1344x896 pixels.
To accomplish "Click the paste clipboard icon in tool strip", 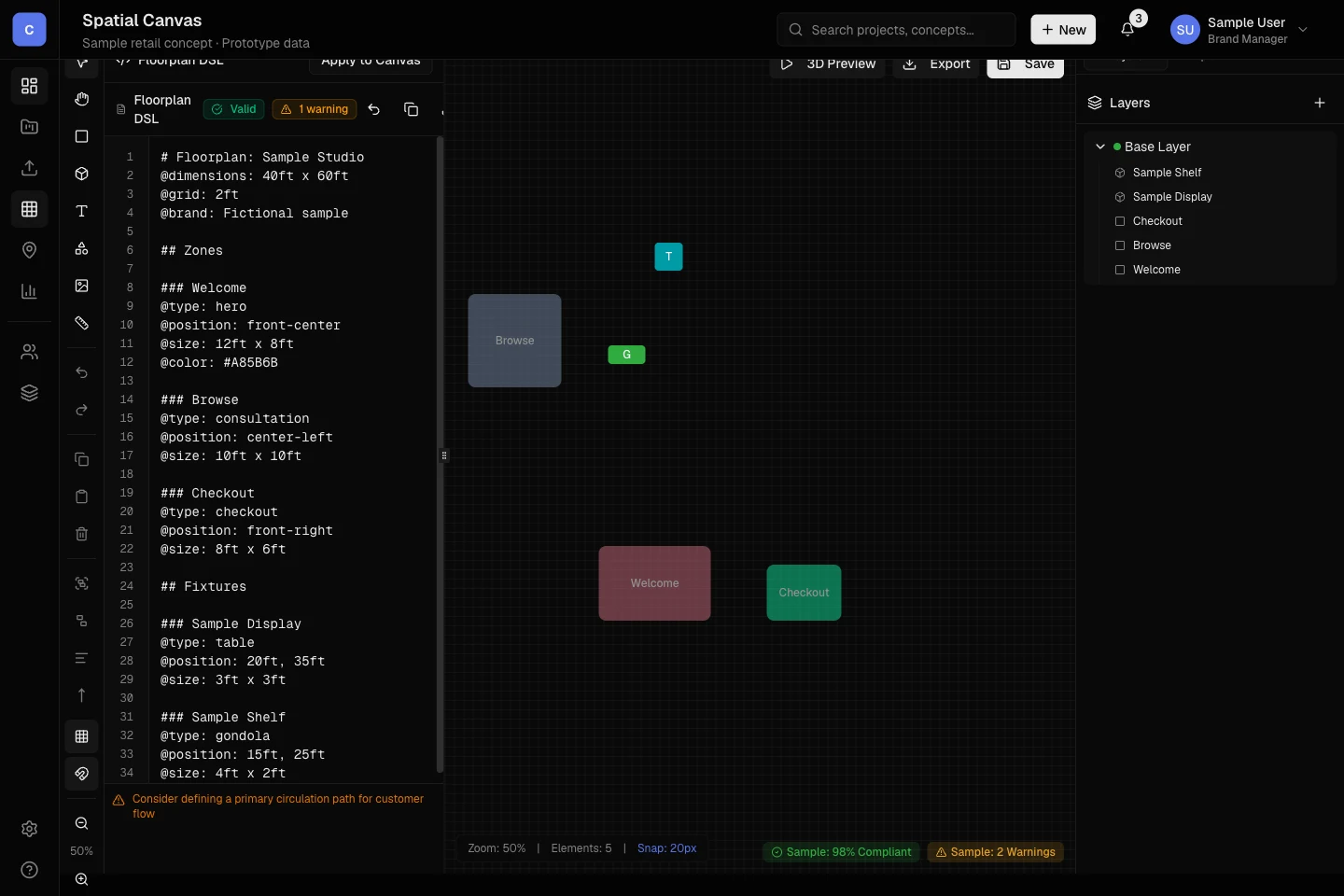I will tap(82, 497).
